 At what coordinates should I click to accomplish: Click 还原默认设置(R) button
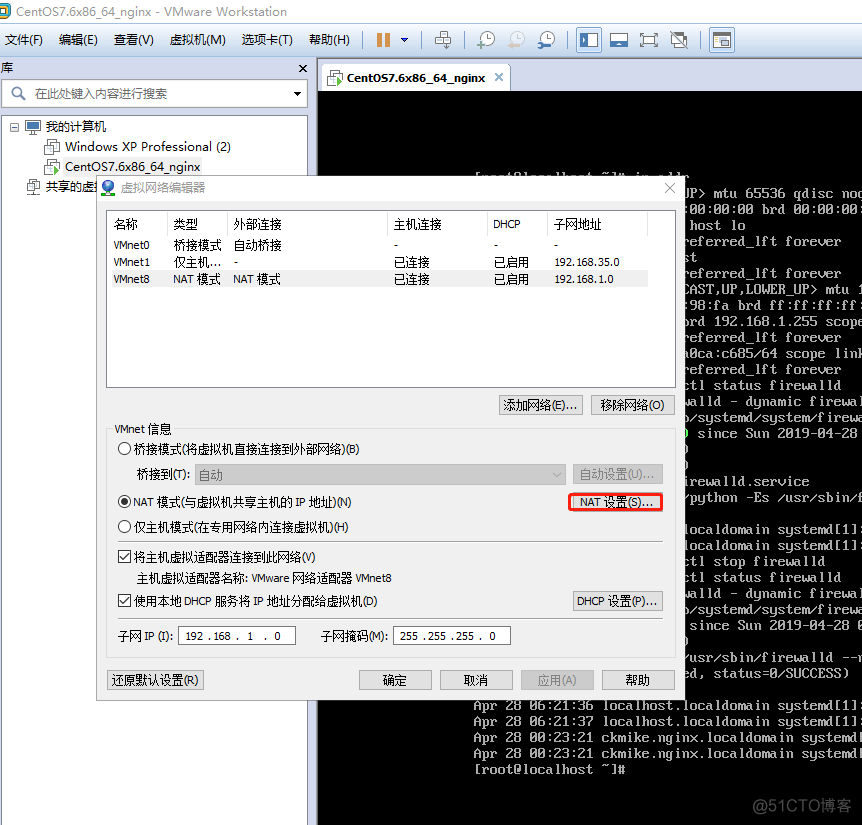pos(155,680)
